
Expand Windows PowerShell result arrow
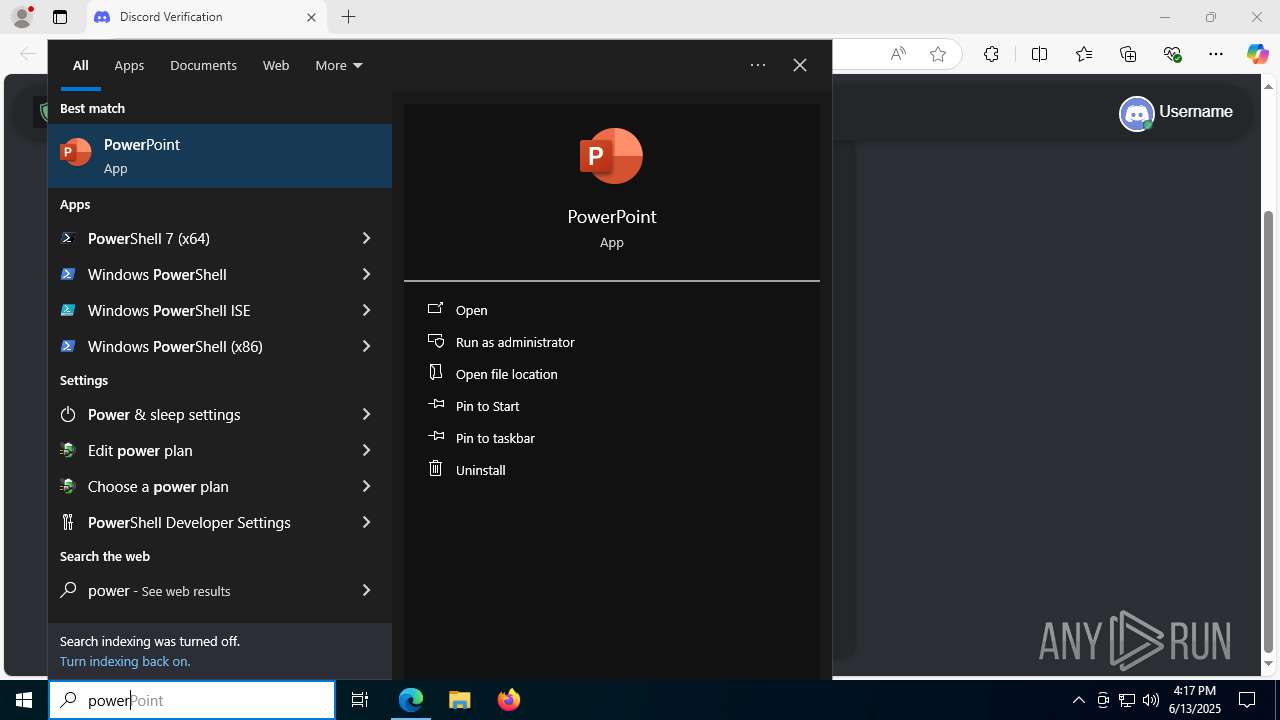click(366, 274)
